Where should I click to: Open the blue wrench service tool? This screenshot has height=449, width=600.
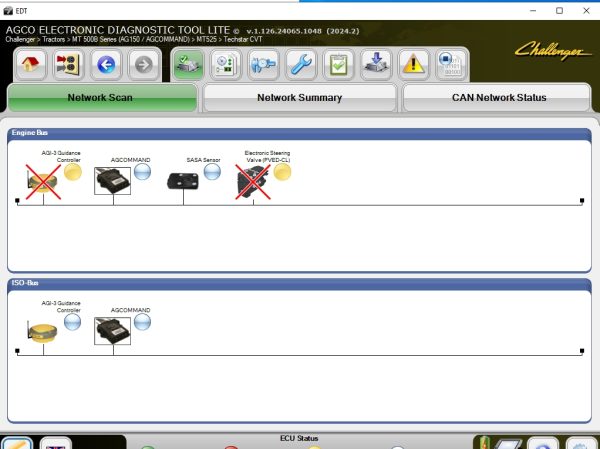301,65
